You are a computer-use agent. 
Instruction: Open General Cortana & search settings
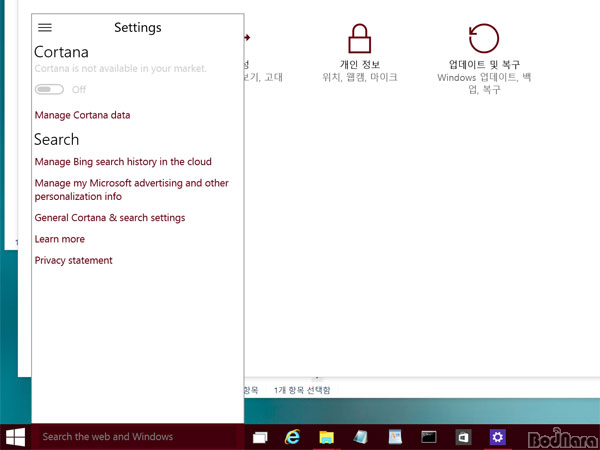110,218
